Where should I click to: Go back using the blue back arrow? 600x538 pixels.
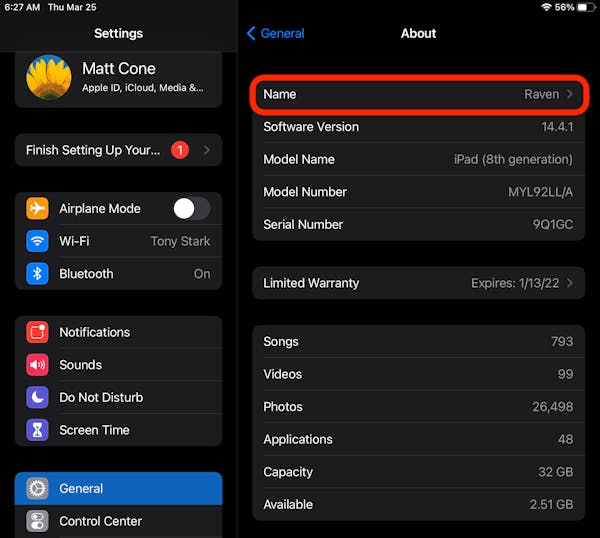(251, 33)
